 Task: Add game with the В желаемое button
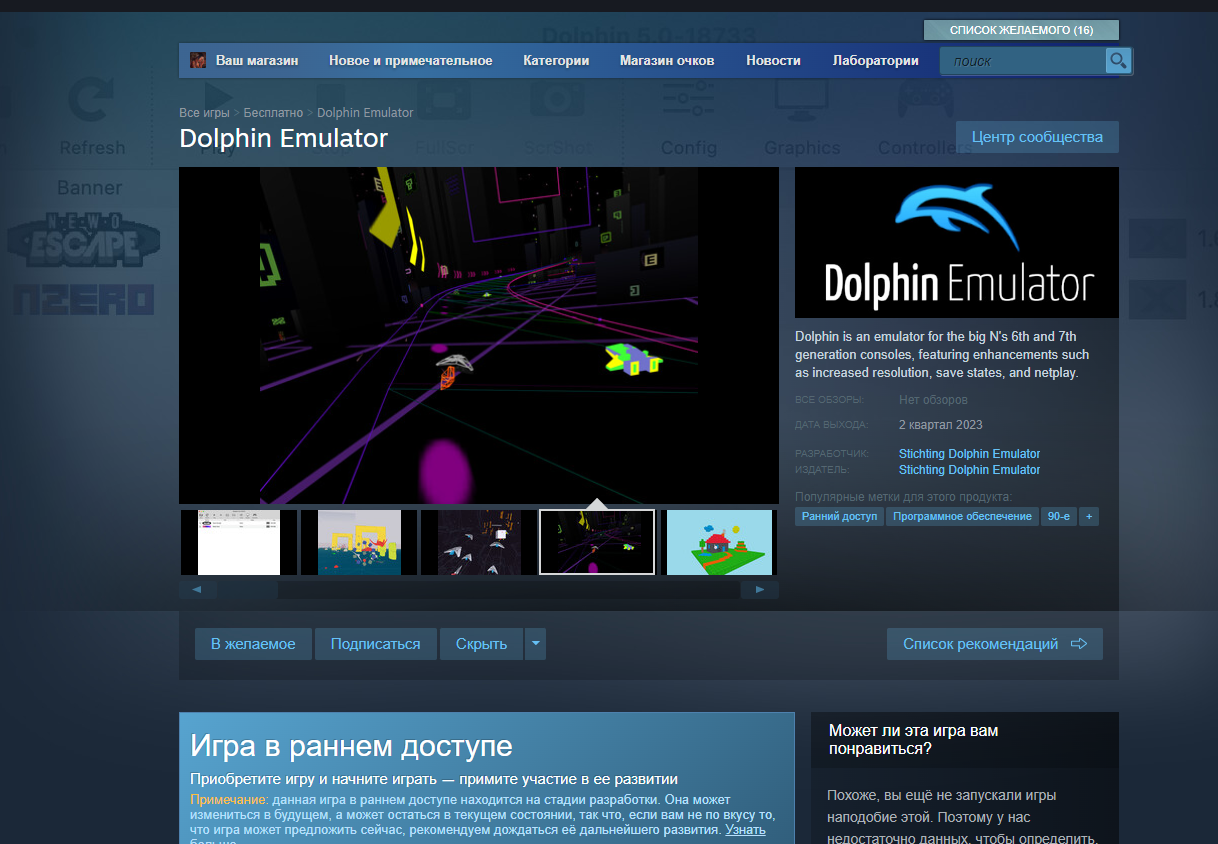(x=253, y=644)
